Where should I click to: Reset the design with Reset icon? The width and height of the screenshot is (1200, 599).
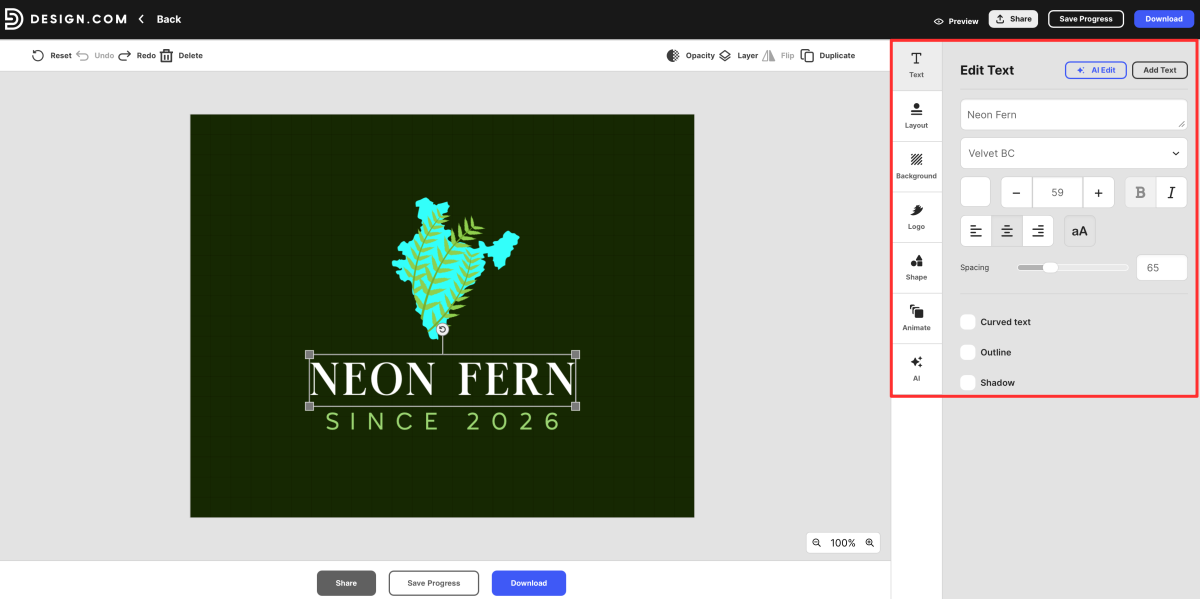click(38, 56)
